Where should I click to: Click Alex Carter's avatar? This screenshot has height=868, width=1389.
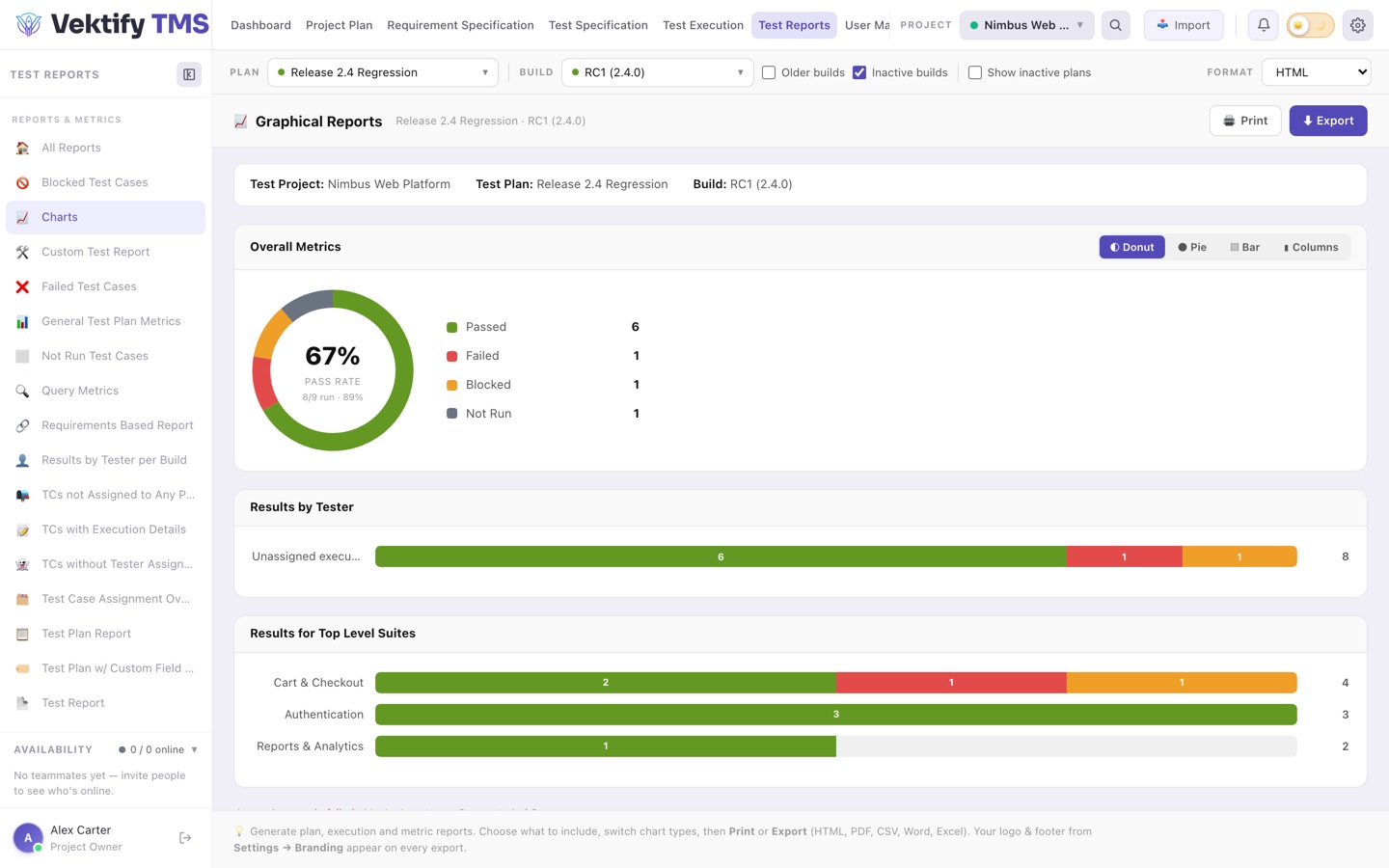click(x=28, y=838)
